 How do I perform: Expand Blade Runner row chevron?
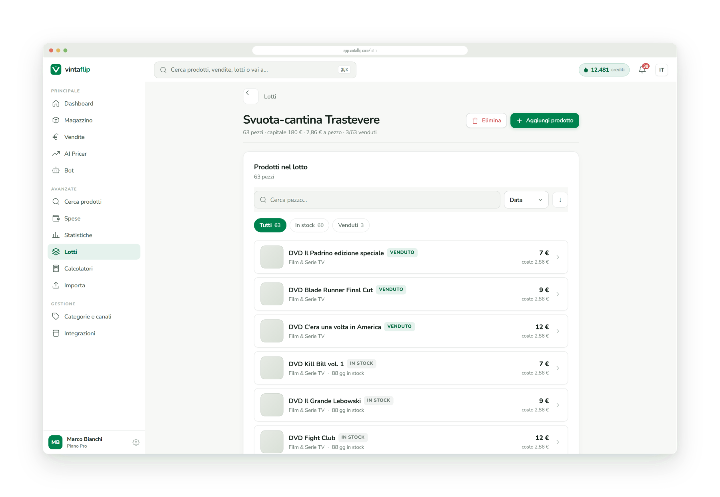click(558, 294)
